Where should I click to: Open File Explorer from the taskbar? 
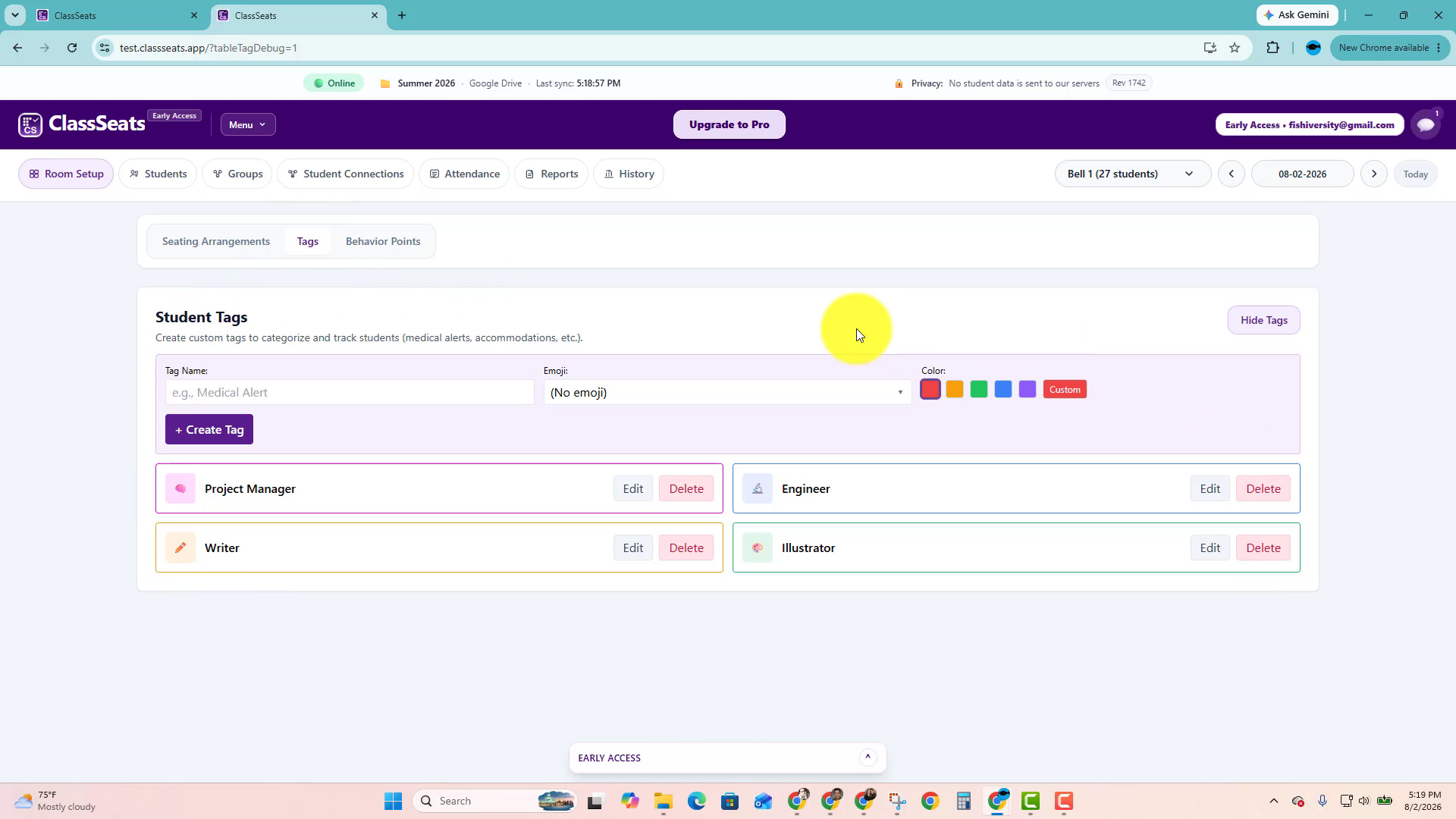664,801
